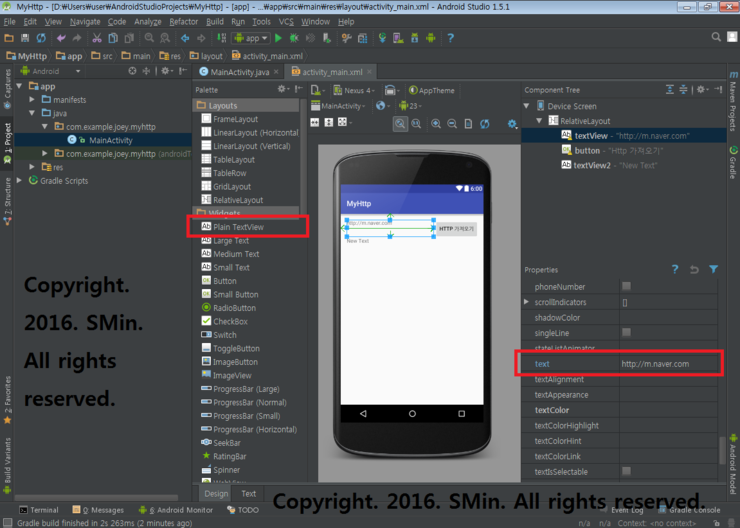The width and height of the screenshot is (740, 528).
Task: Switch to the Text editor tab
Action: click(x=249, y=494)
